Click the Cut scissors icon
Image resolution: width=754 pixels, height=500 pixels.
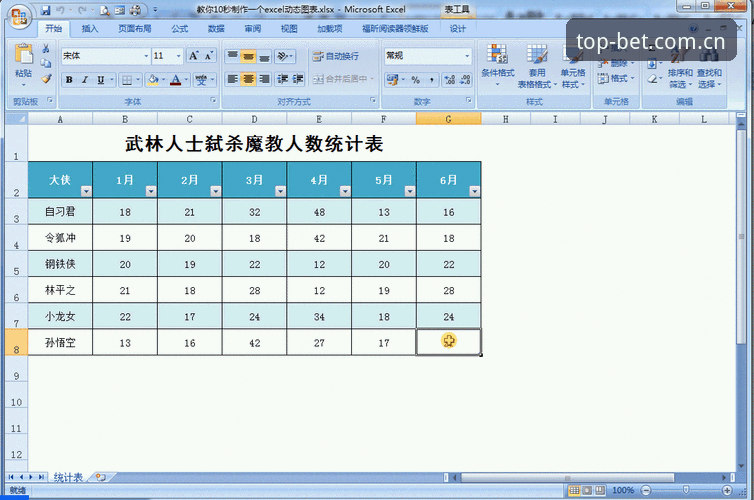click(x=46, y=49)
